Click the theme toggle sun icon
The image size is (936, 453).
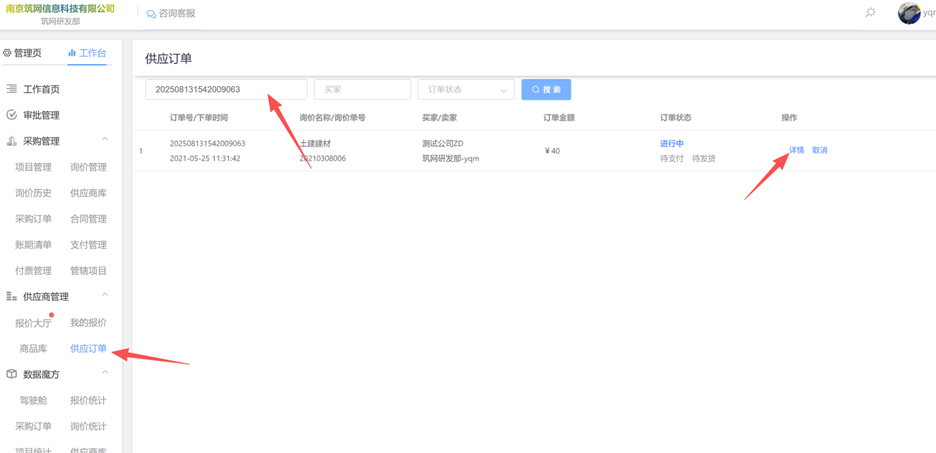coord(870,13)
